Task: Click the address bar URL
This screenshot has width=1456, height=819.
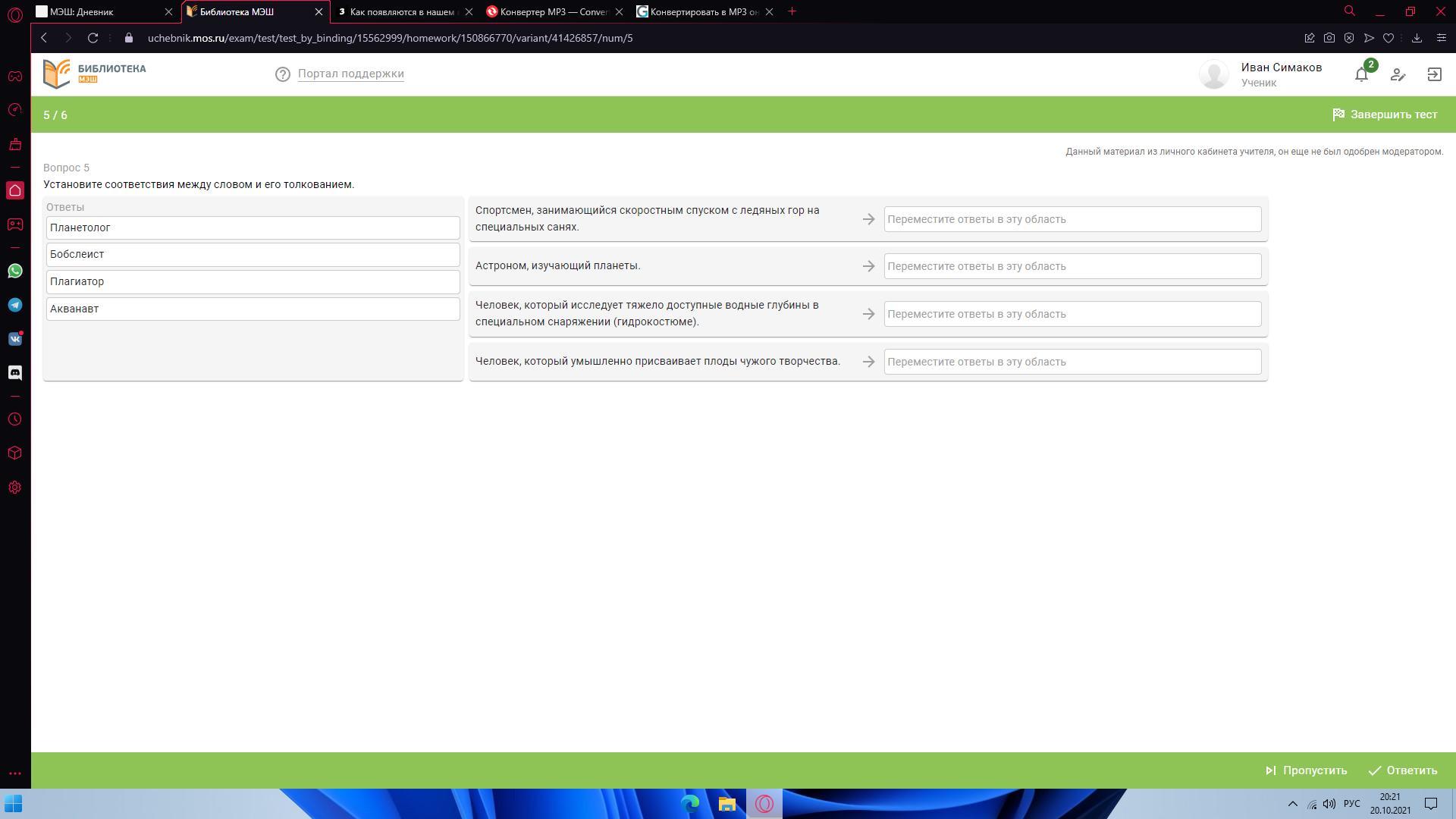Action: [390, 38]
